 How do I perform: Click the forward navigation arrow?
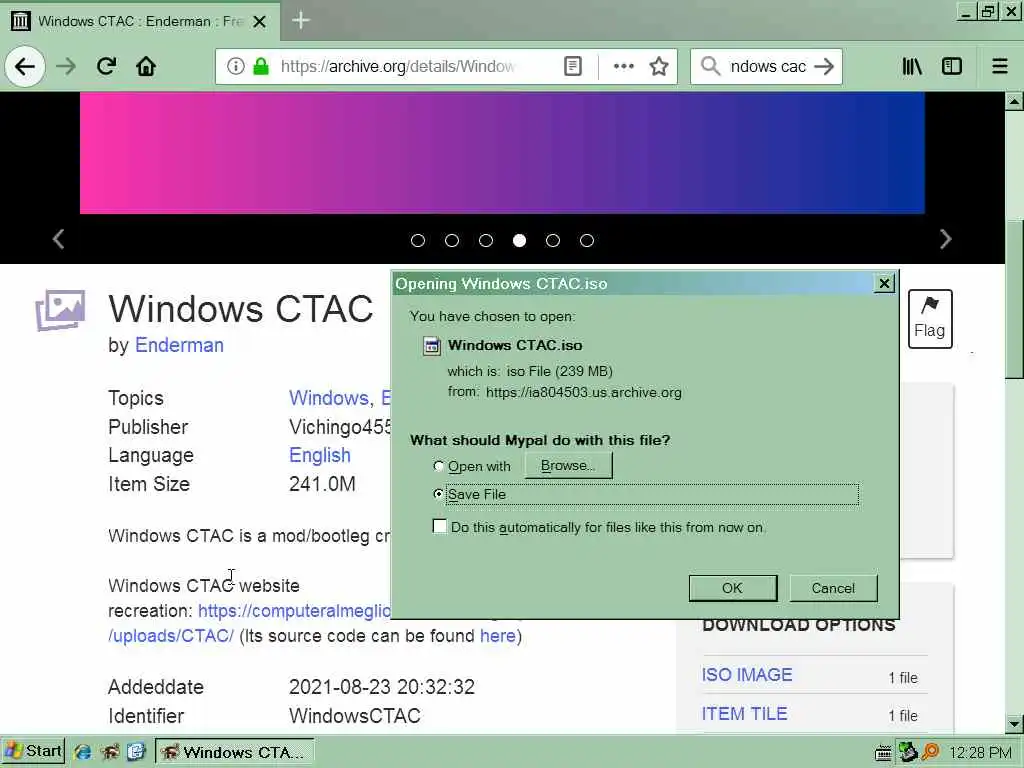coord(66,67)
